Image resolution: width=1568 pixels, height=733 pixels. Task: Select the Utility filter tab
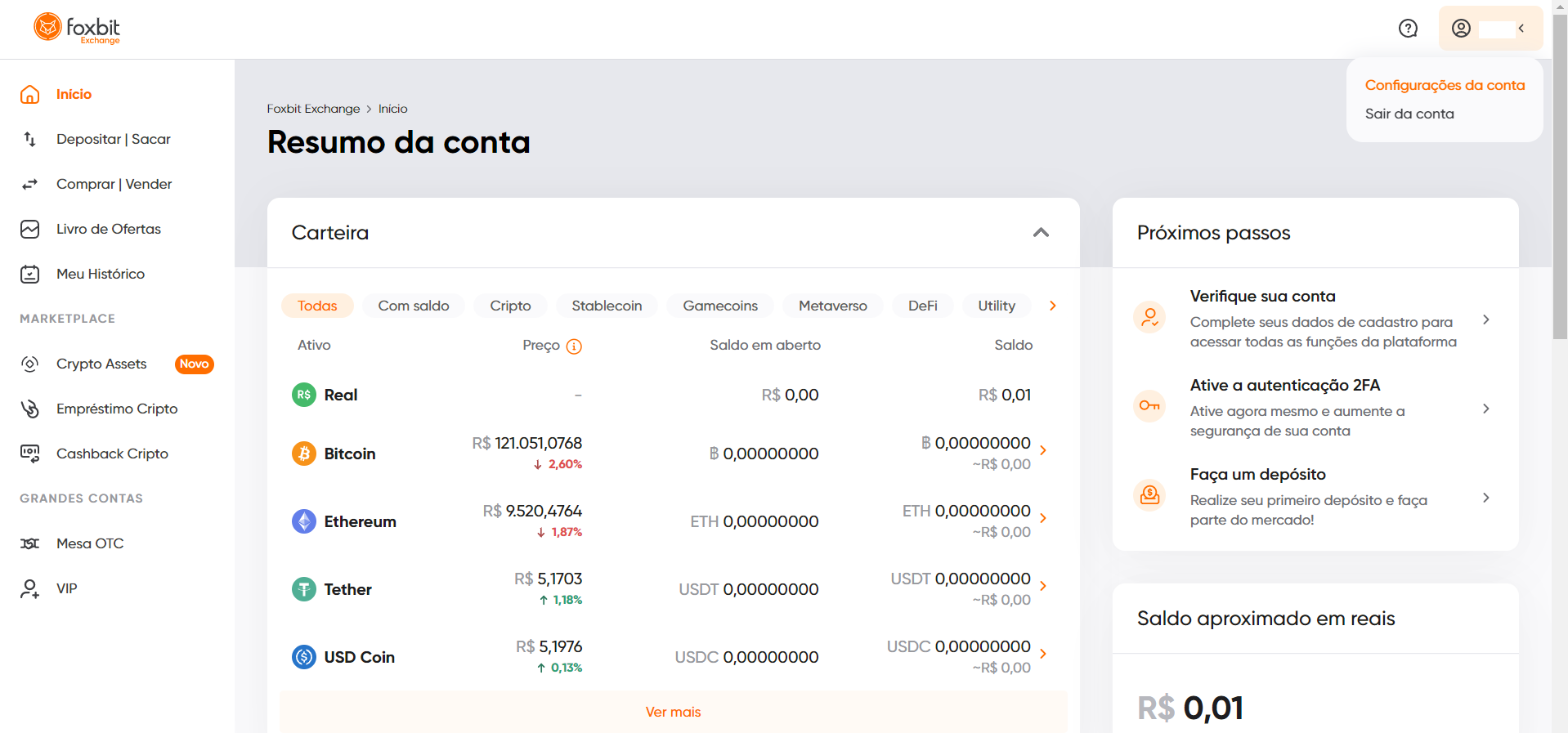pyautogui.click(x=997, y=306)
